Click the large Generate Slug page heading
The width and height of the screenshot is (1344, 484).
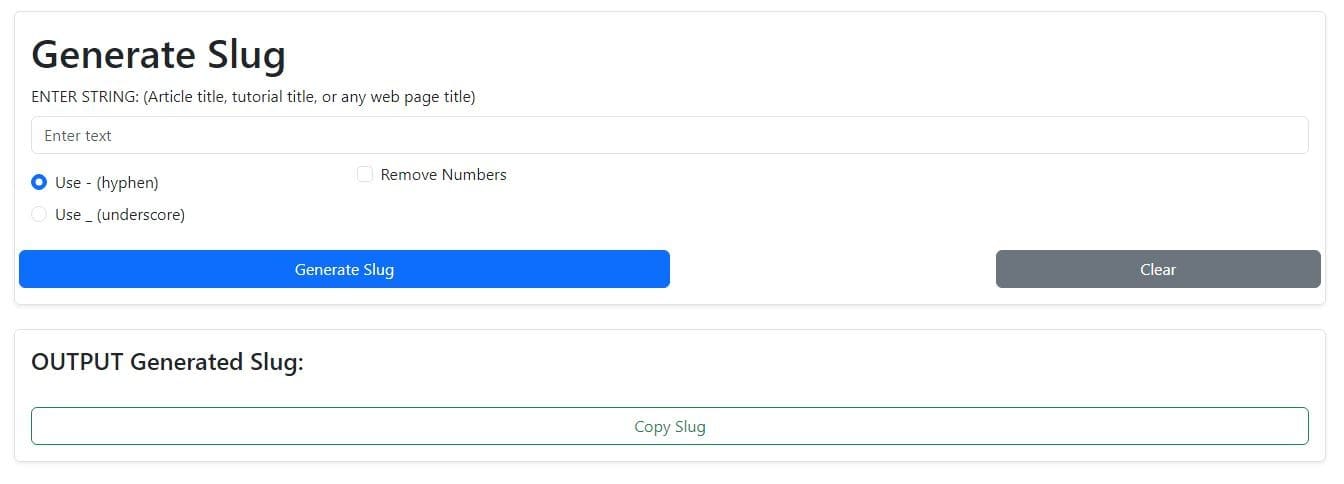pyautogui.click(x=158, y=54)
